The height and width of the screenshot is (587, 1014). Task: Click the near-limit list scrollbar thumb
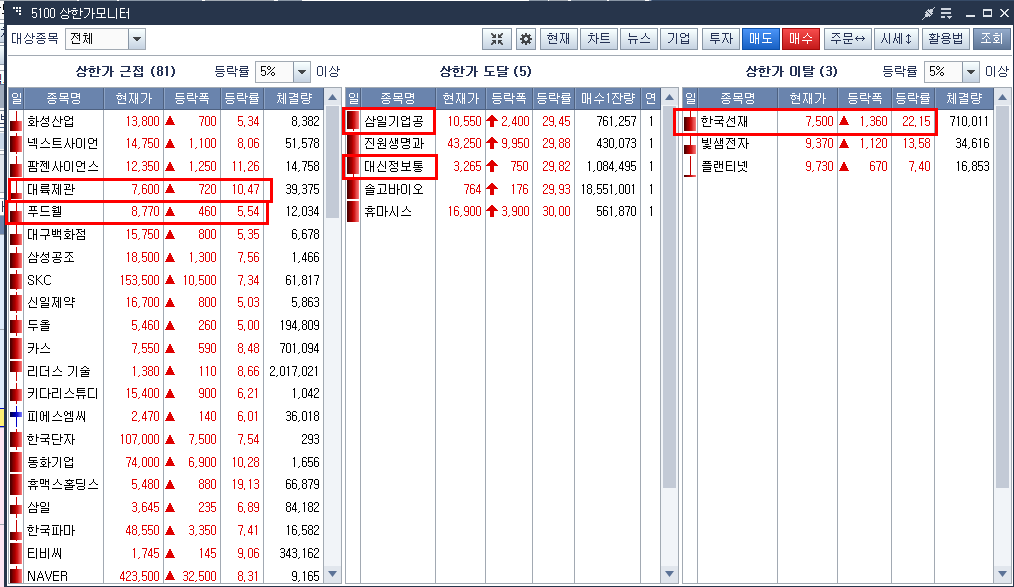332,163
